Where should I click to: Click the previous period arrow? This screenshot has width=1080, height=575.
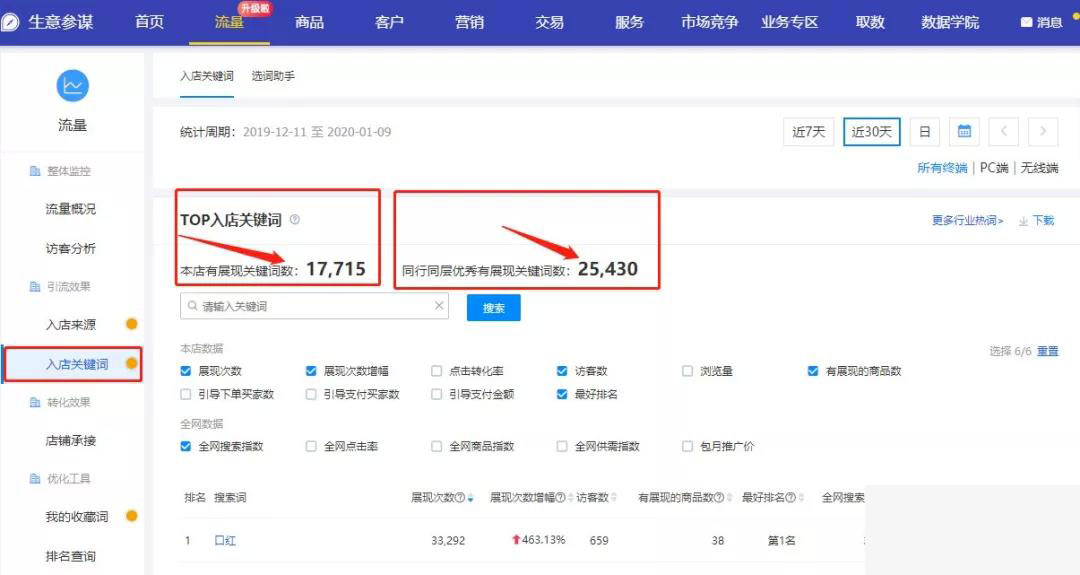pyautogui.click(x=1003, y=132)
